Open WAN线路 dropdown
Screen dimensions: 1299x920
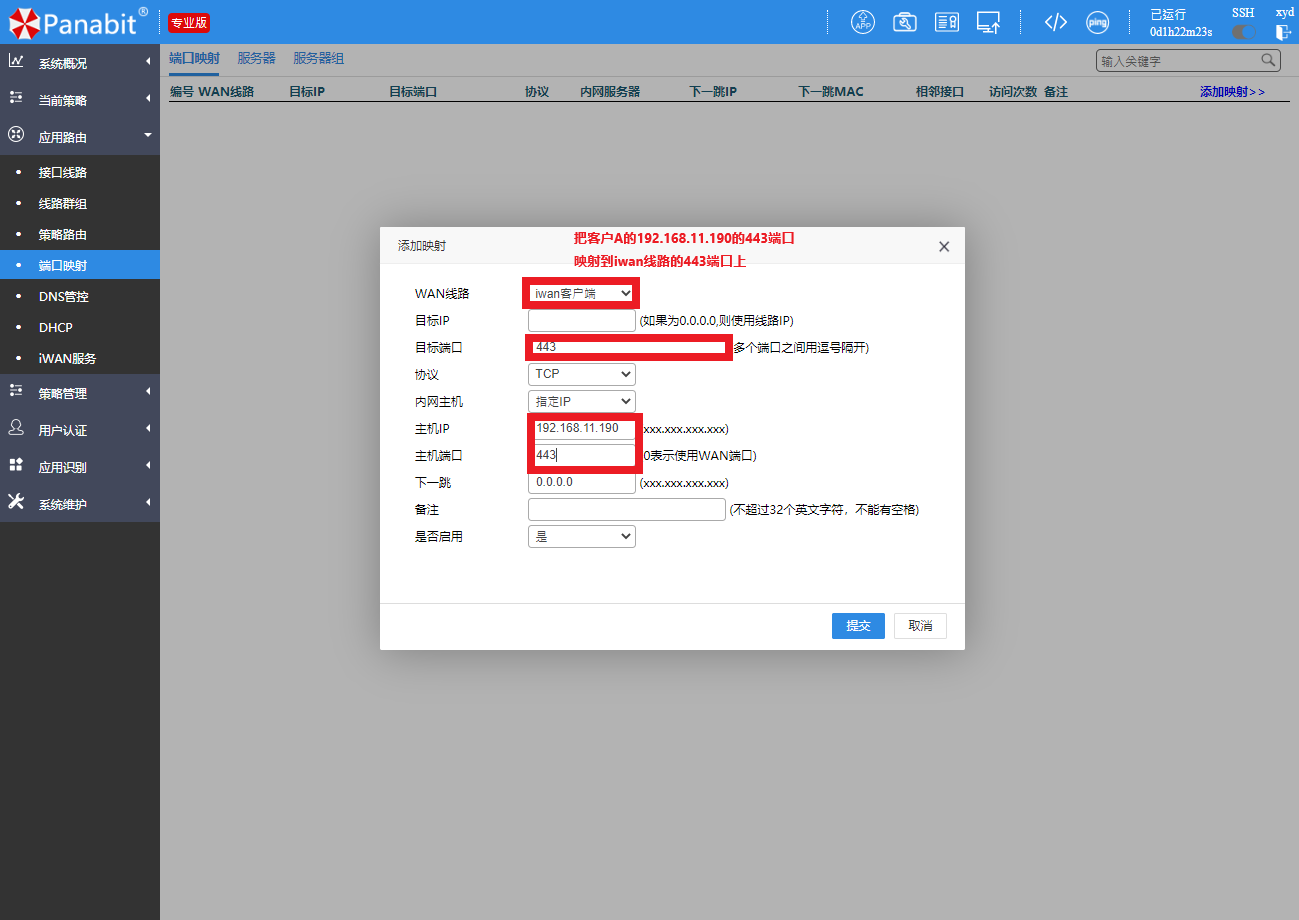[581, 293]
